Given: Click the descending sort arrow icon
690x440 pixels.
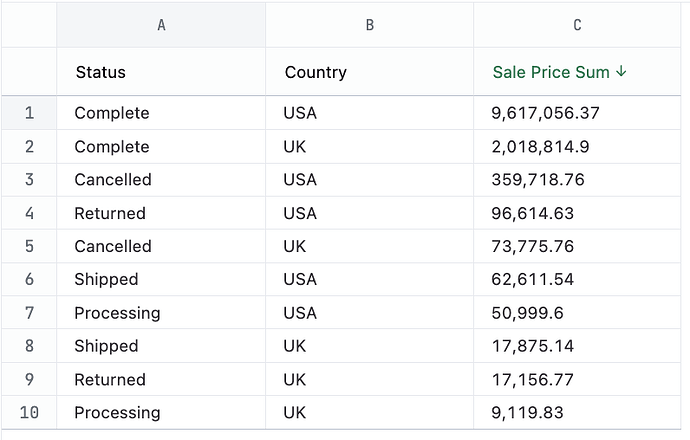Looking at the screenshot, I should click(621, 72).
